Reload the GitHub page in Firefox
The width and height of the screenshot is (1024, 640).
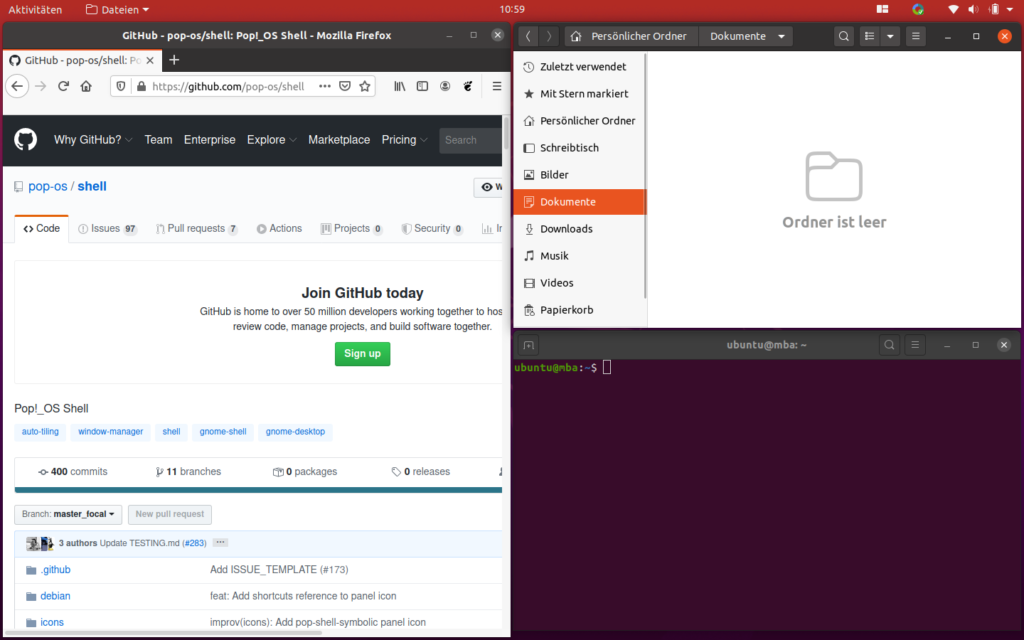point(63,86)
